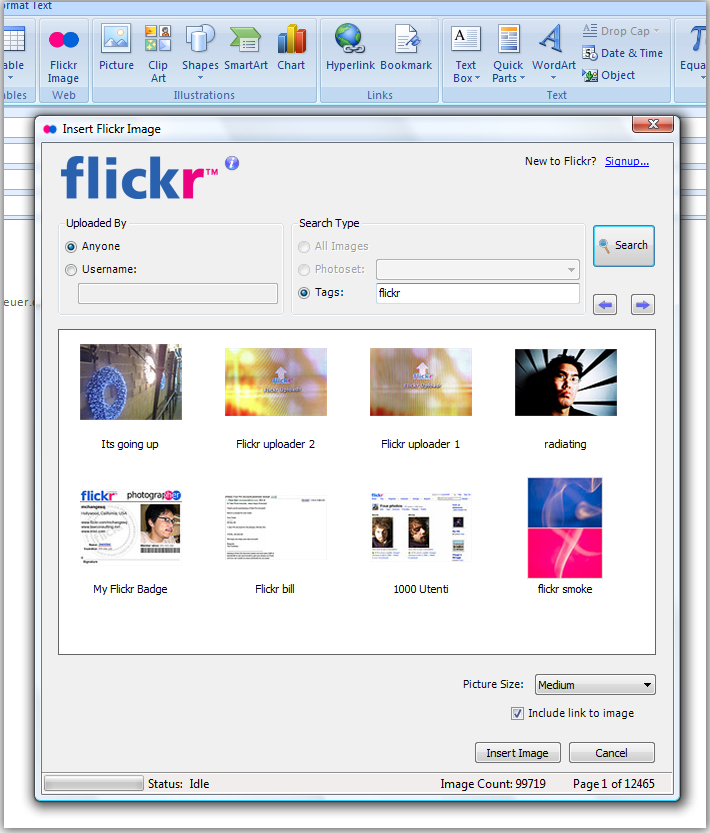Select the Flickr uploader 1 thumbnail

[421, 382]
